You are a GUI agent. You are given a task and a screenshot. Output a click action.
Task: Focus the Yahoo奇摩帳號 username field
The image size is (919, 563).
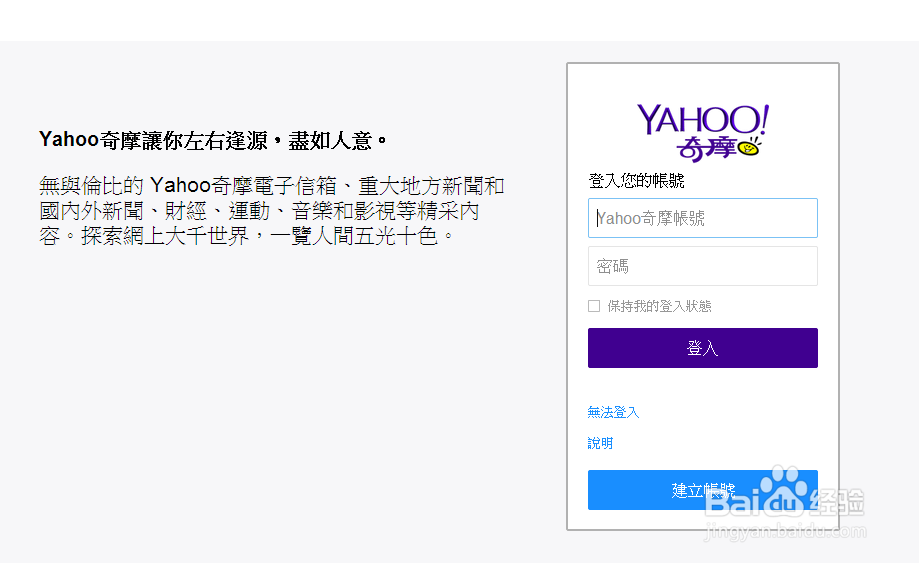[703, 218]
